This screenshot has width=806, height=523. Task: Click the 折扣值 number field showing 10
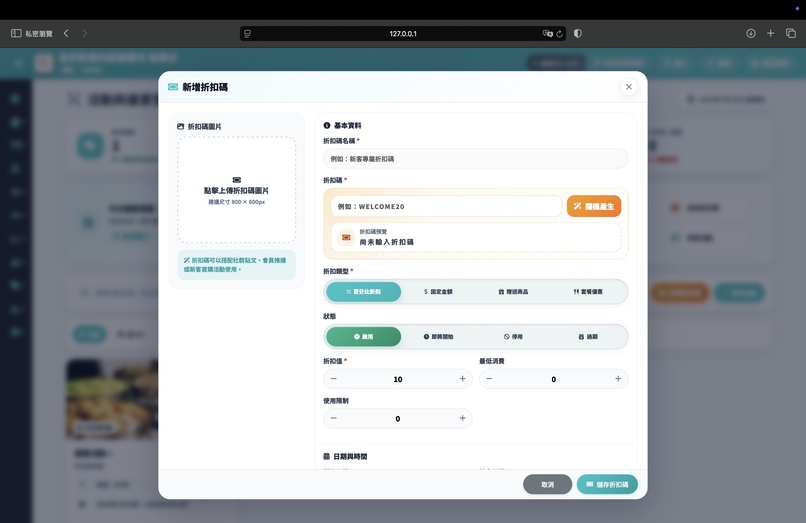click(x=398, y=379)
